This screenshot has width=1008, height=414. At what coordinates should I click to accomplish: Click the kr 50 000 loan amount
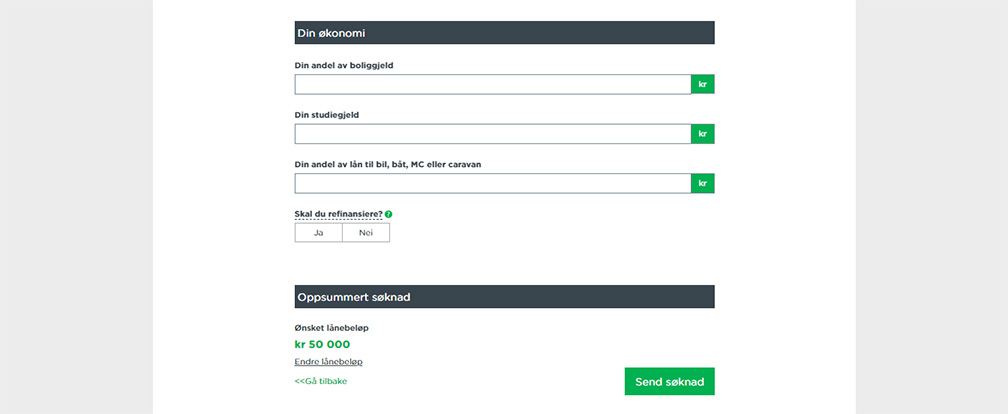(322, 345)
